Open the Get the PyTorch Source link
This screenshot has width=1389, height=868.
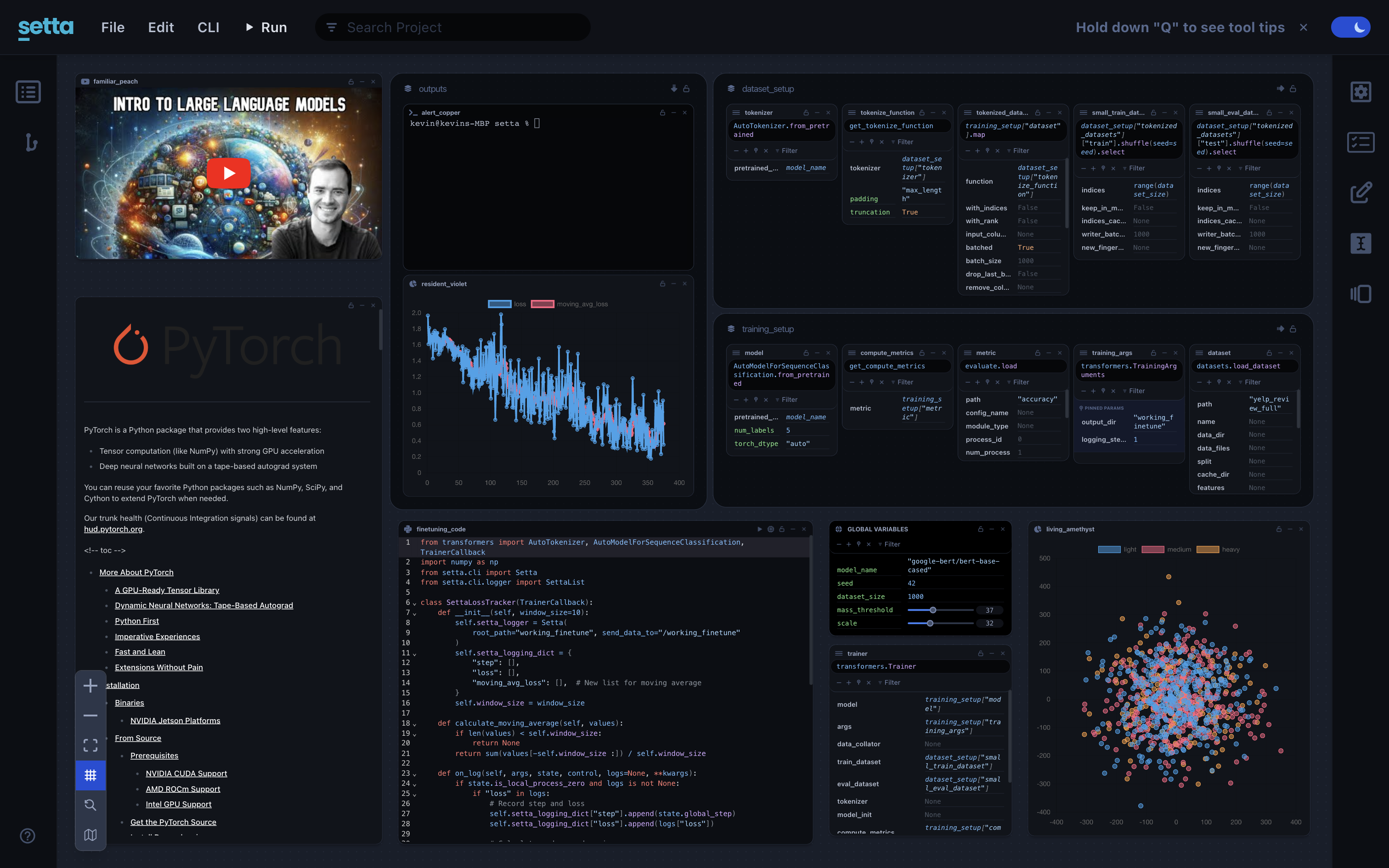pyautogui.click(x=173, y=823)
